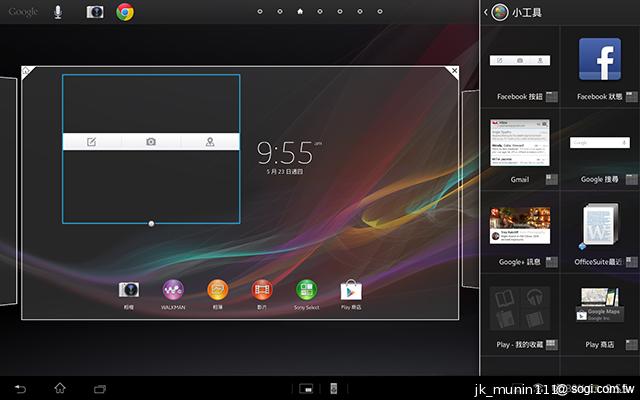Select the Play - 我的收藏 widget

click(x=520, y=308)
